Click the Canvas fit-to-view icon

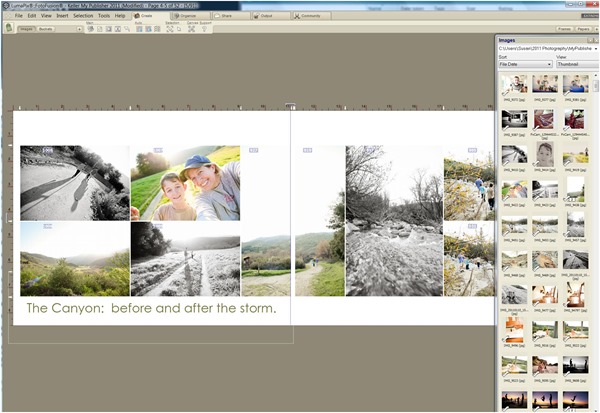[x=192, y=29]
